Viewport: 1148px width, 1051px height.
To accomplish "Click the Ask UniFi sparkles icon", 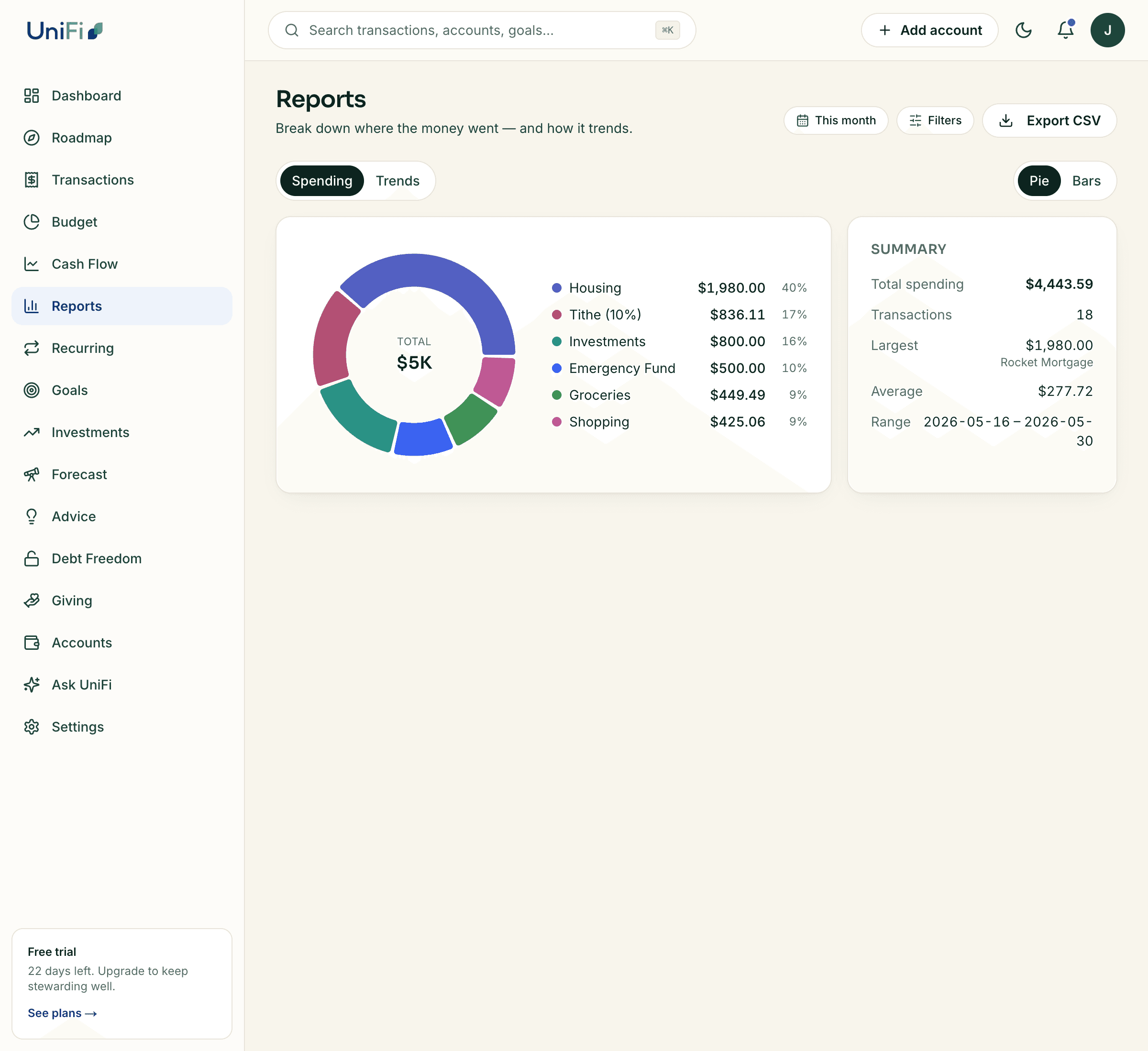I will [x=31, y=685].
